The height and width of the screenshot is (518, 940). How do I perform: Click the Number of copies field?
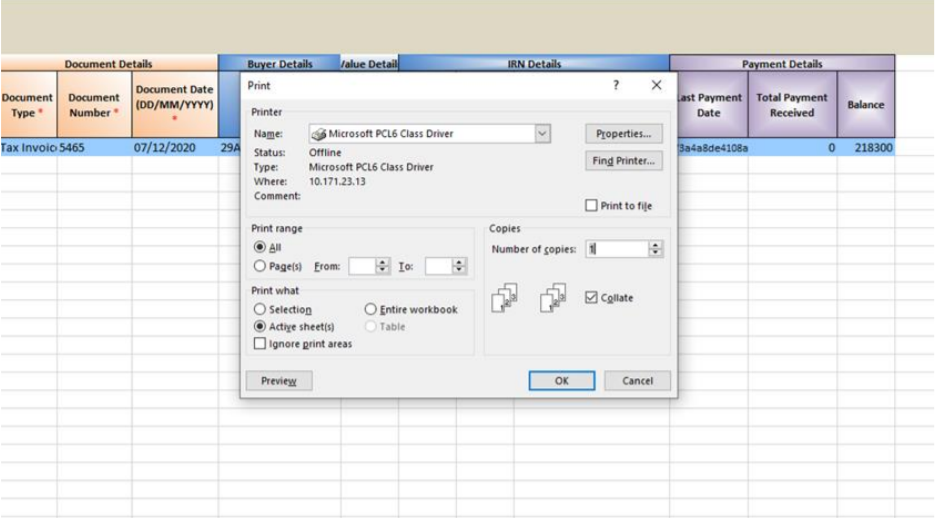click(x=617, y=249)
